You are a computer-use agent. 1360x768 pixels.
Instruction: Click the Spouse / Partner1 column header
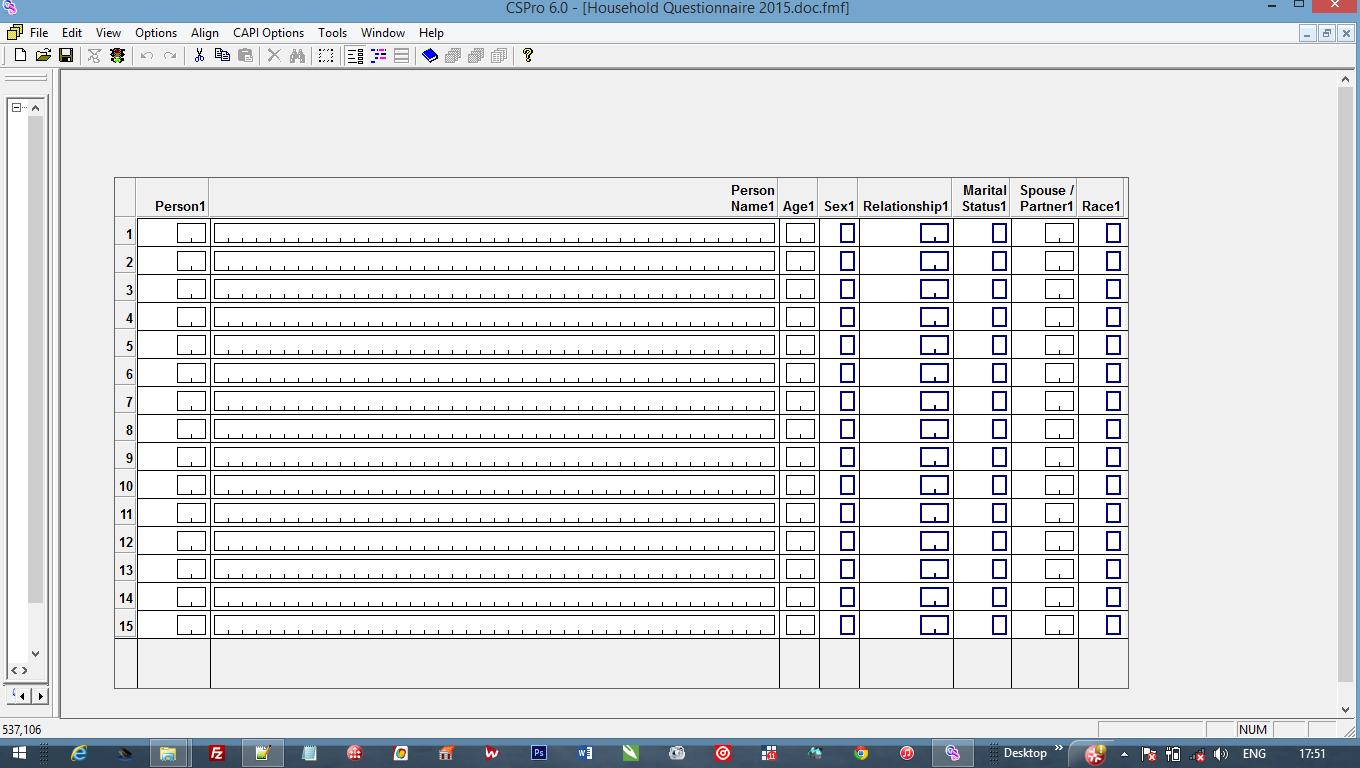1045,198
